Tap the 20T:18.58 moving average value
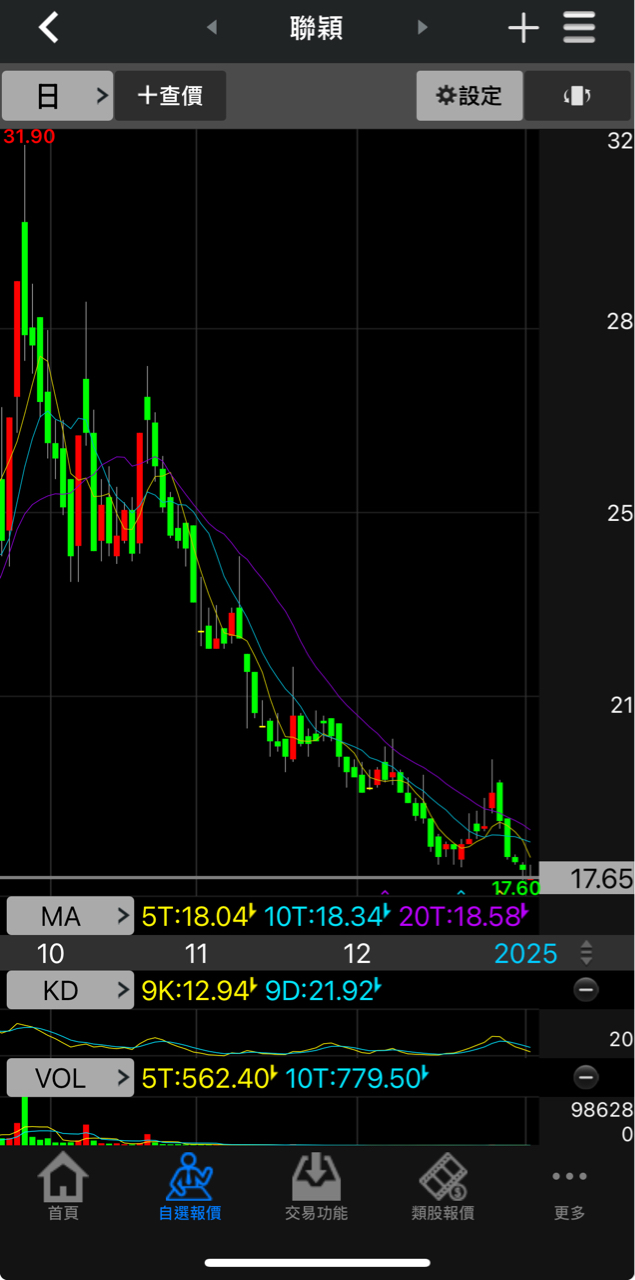635x1280 pixels. coord(464,916)
